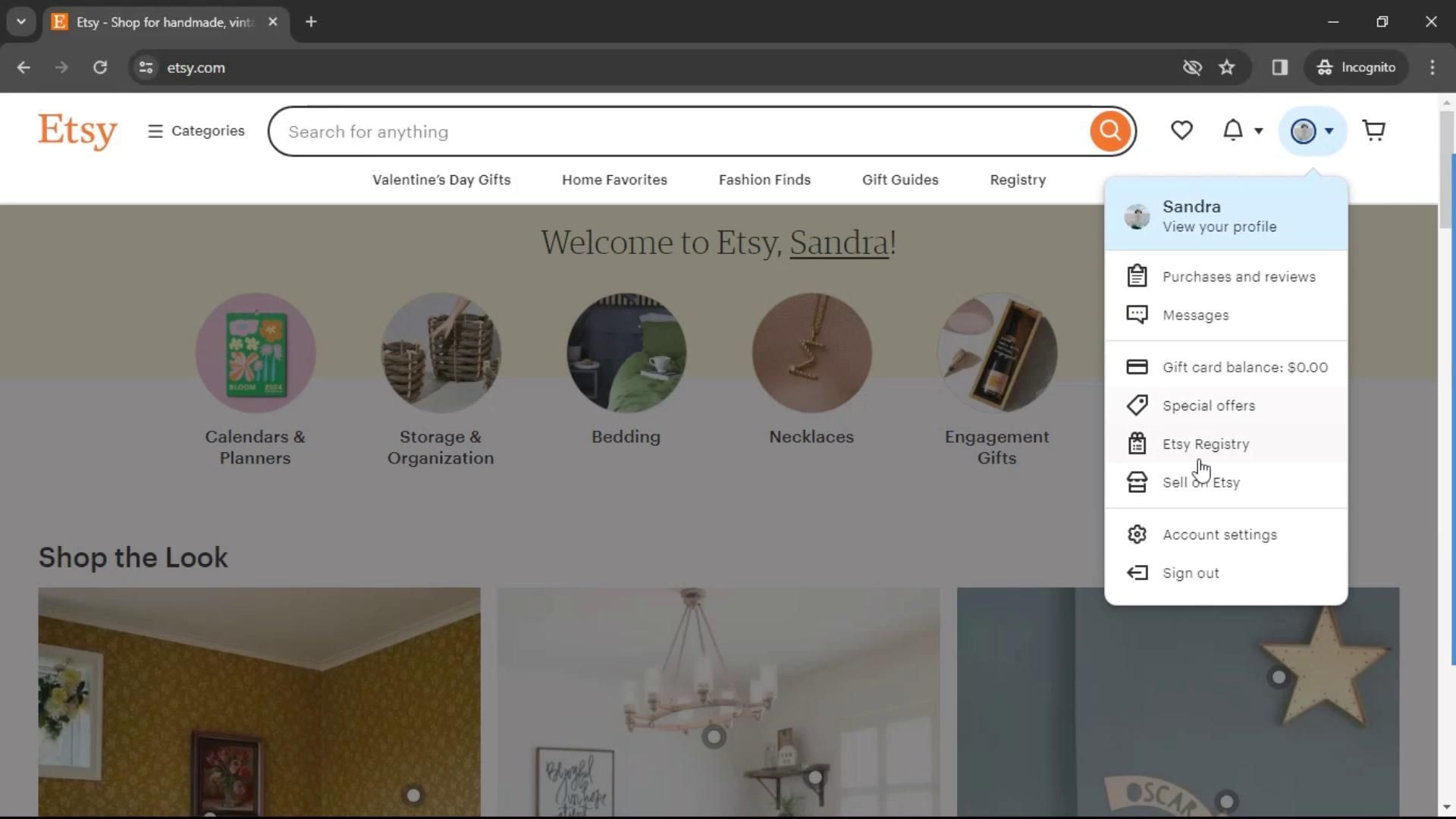Open the notifications bell dropdown
1456x819 pixels.
[x=1241, y=130]
